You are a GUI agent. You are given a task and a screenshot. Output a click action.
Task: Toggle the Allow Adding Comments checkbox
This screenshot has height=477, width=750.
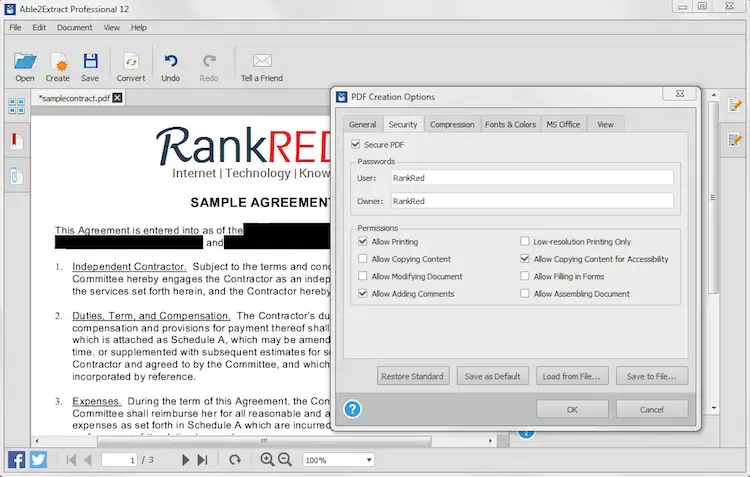(363, 293)
